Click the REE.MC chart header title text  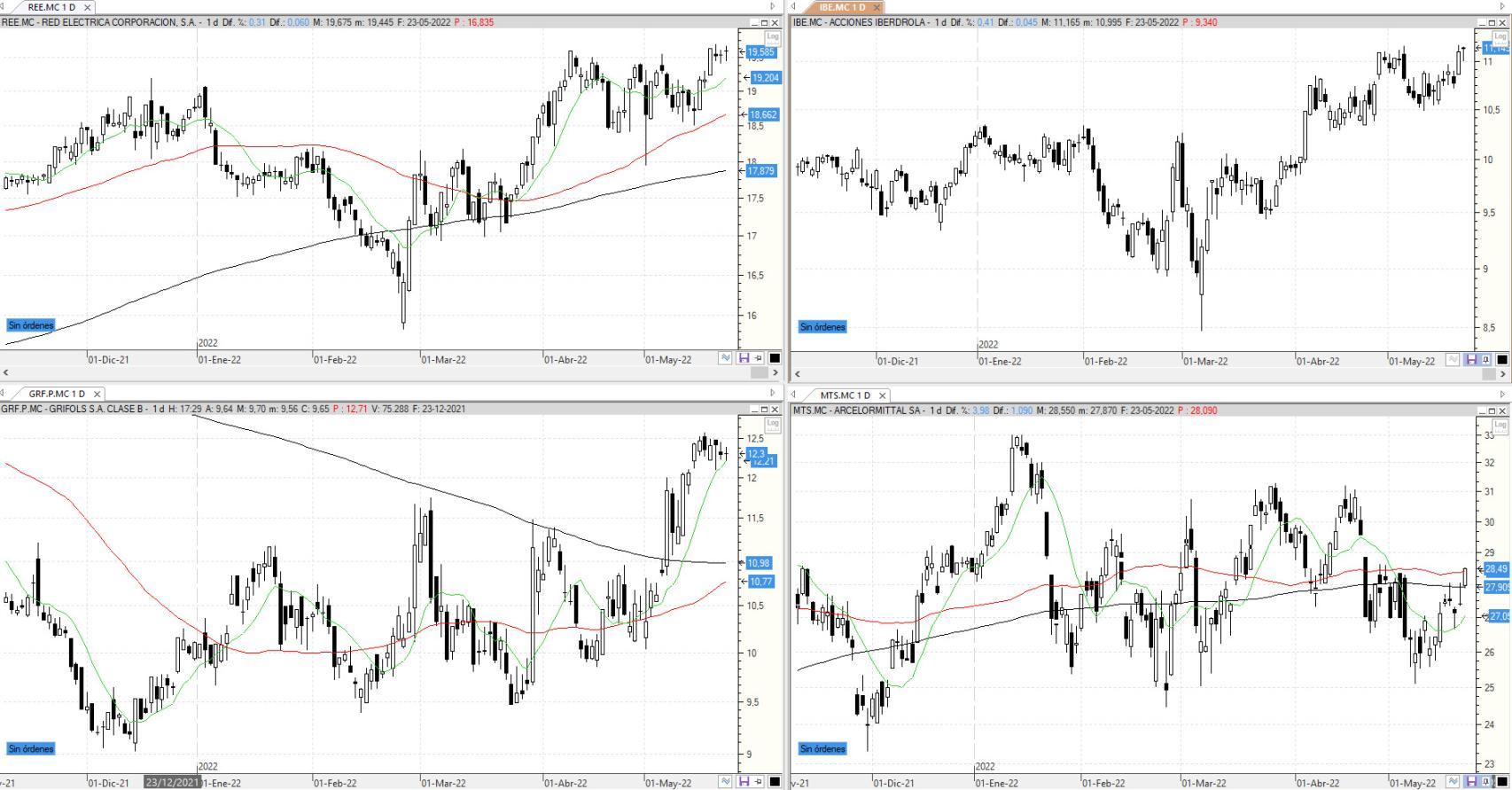click(x=99, y=22)
